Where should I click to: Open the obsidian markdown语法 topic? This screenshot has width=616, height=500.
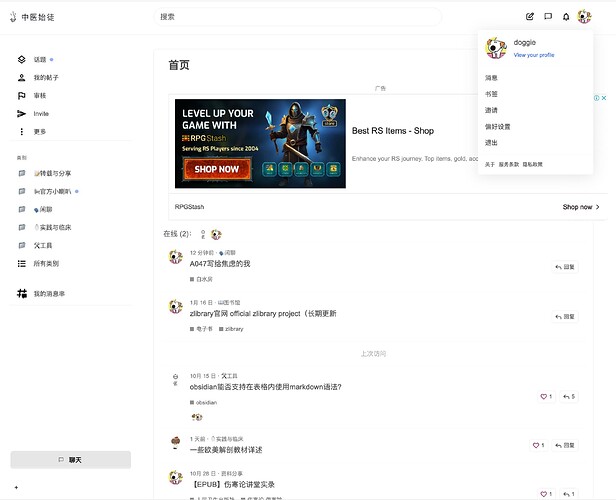pyautogui.click(x=266, y=387)
